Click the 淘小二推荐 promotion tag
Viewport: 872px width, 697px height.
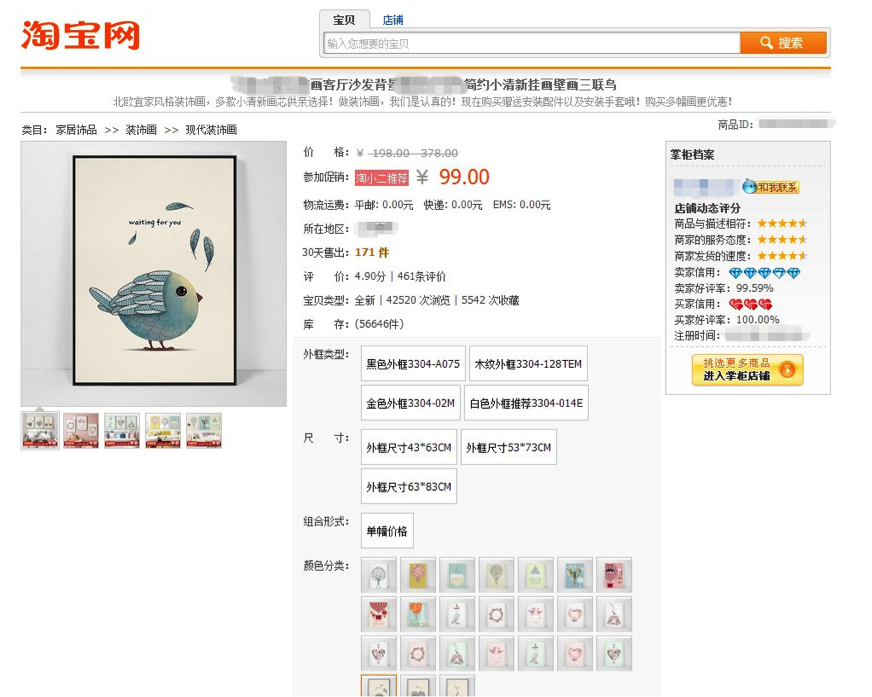coord(382,178)
